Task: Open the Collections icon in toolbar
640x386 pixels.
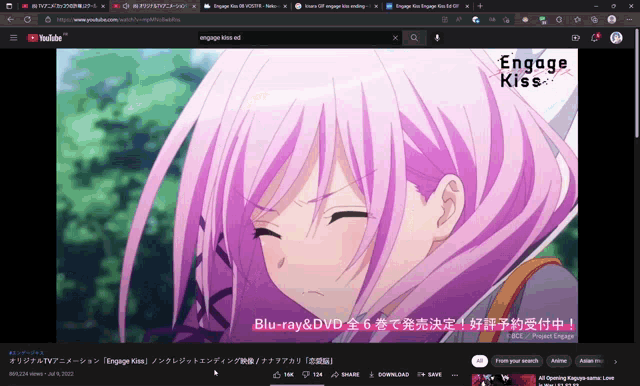Action: (x=594, y=19)
